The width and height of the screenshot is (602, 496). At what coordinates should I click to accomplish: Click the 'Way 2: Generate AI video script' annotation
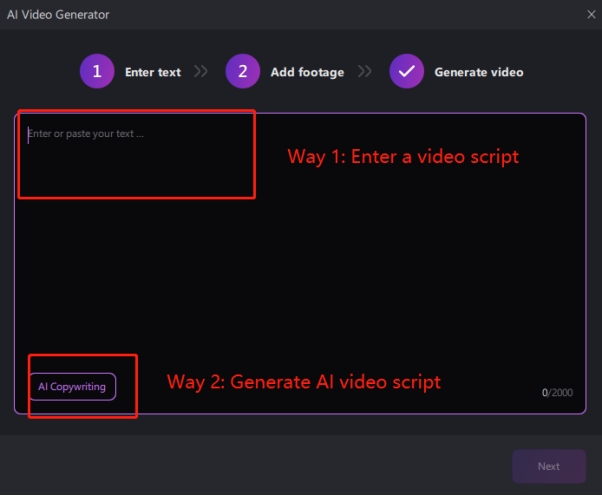(303, 382)
